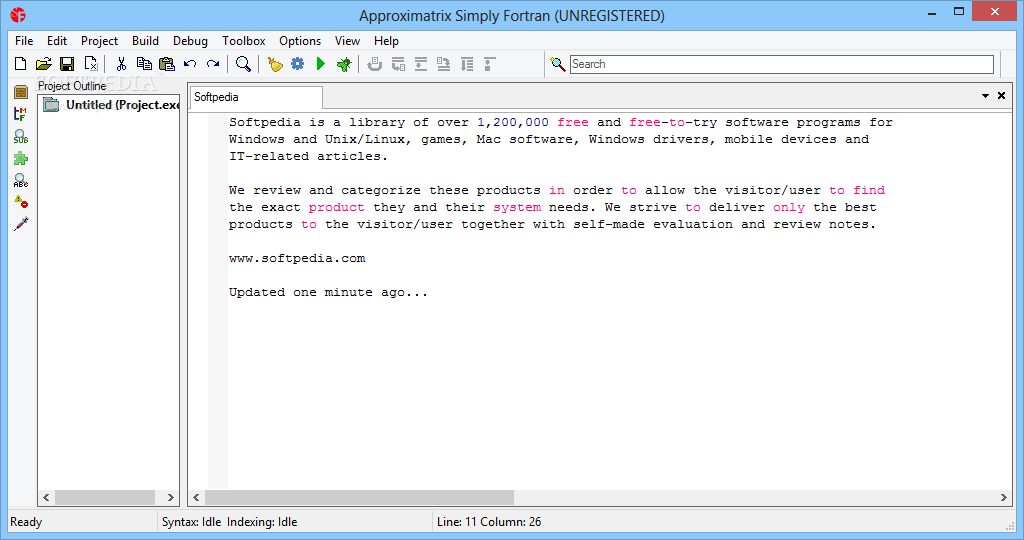Close the current file using the page-with-X icon

[91, 64]
